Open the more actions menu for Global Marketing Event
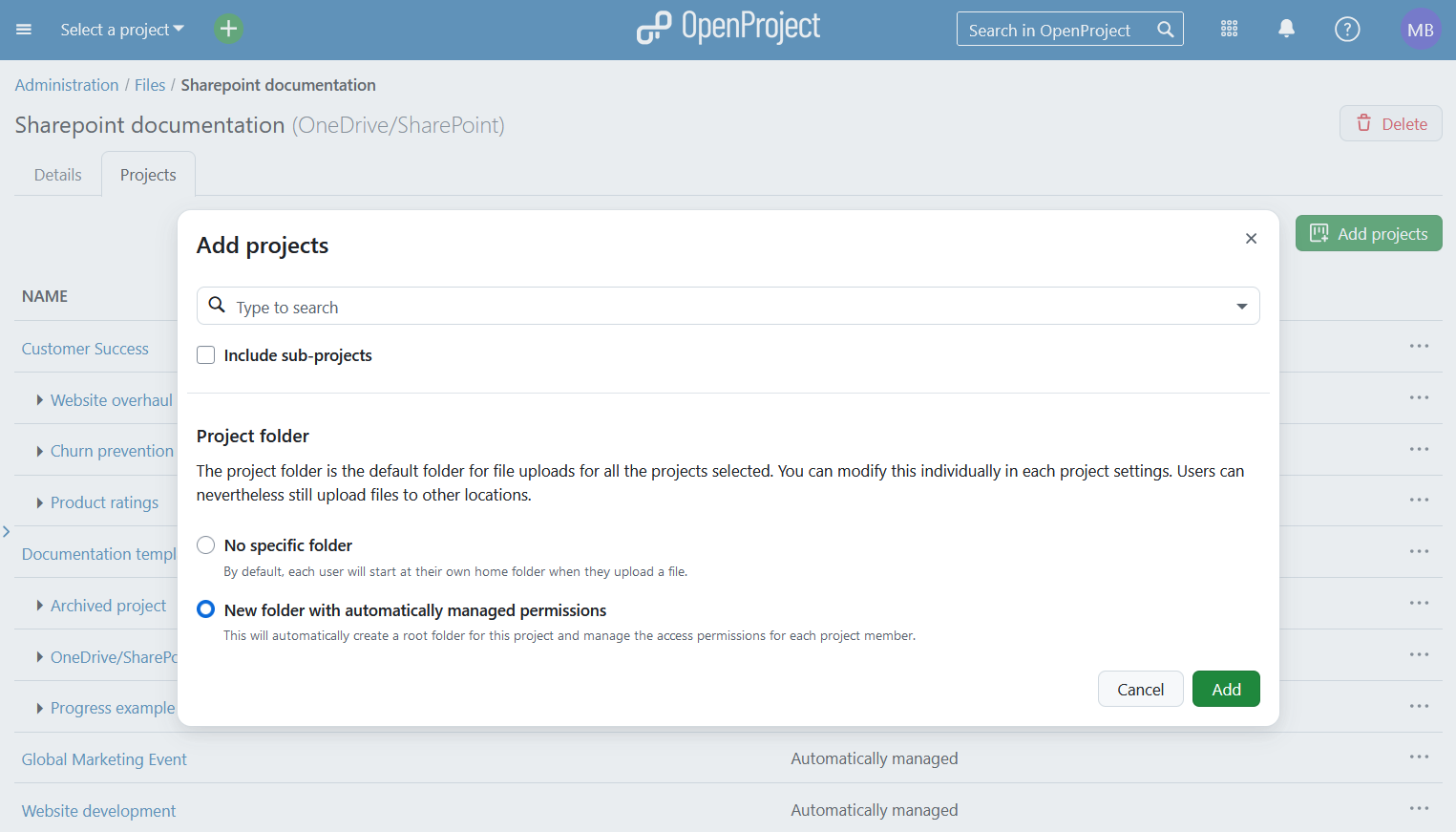Viewport: 1456px width, 832px height. click(1419, 757)
